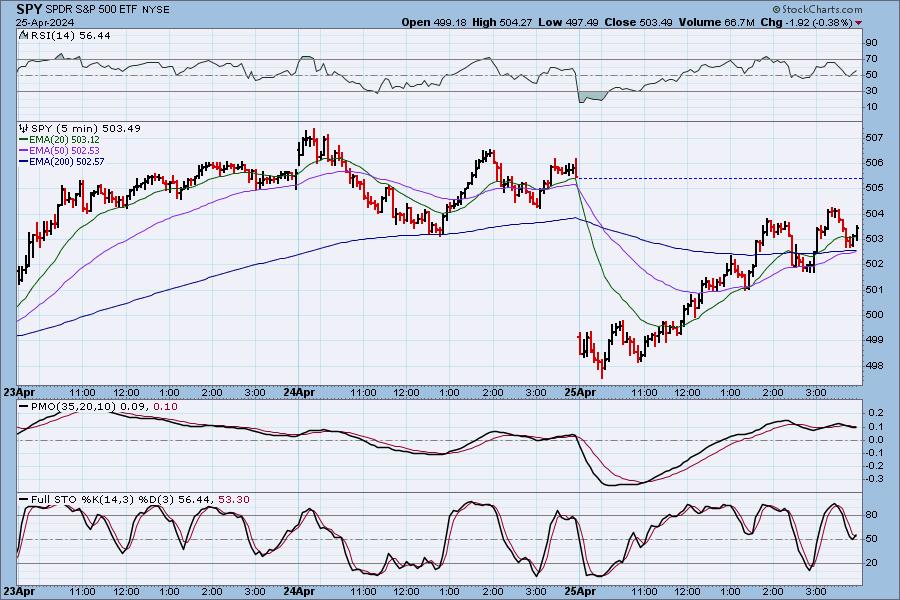This screenshot has height=600, width=900.
Task: Click the 70 level on the RSI axis
Action: pos(871,59)
